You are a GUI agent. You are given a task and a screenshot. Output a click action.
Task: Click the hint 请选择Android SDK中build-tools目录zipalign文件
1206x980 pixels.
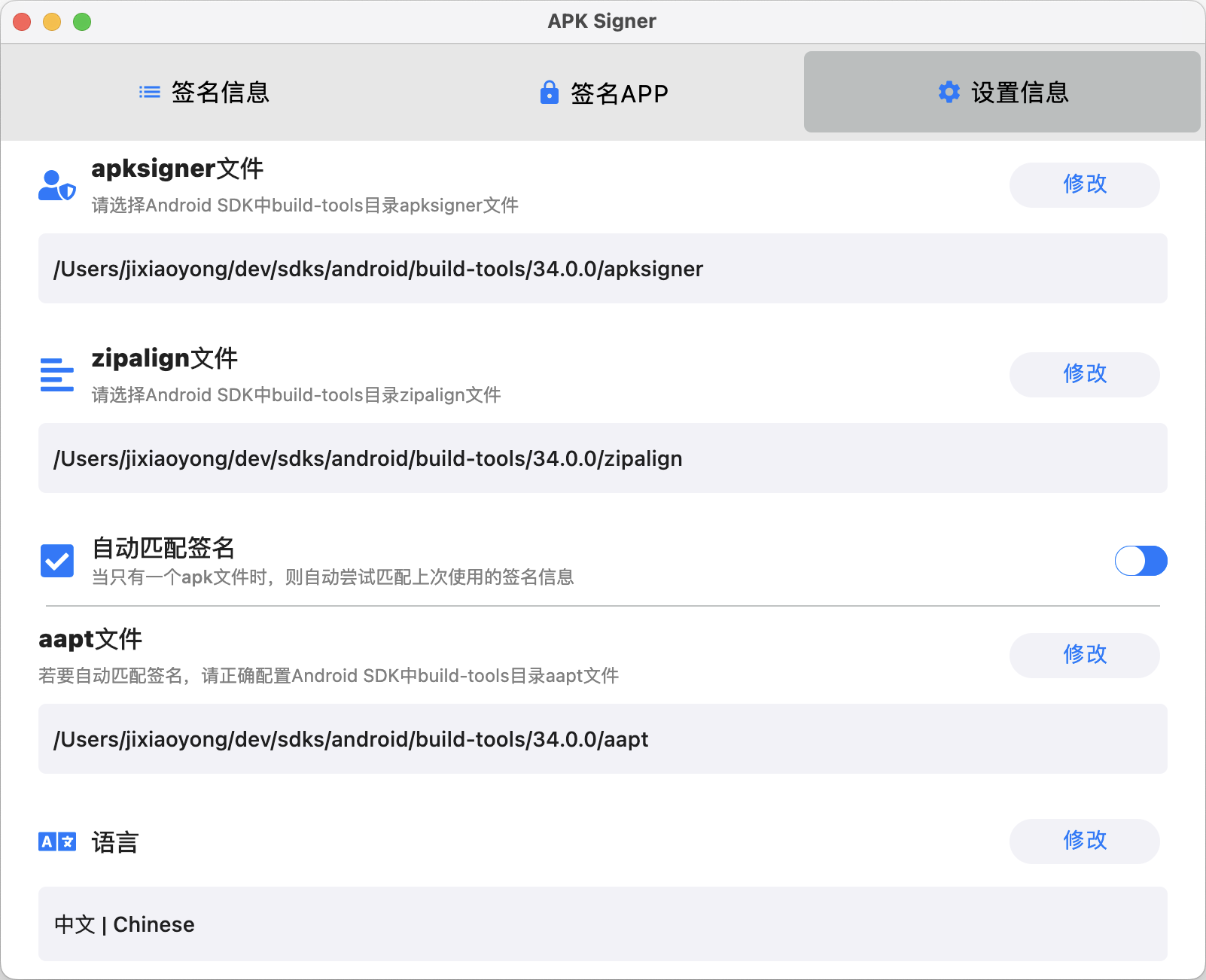coord(296,395)
